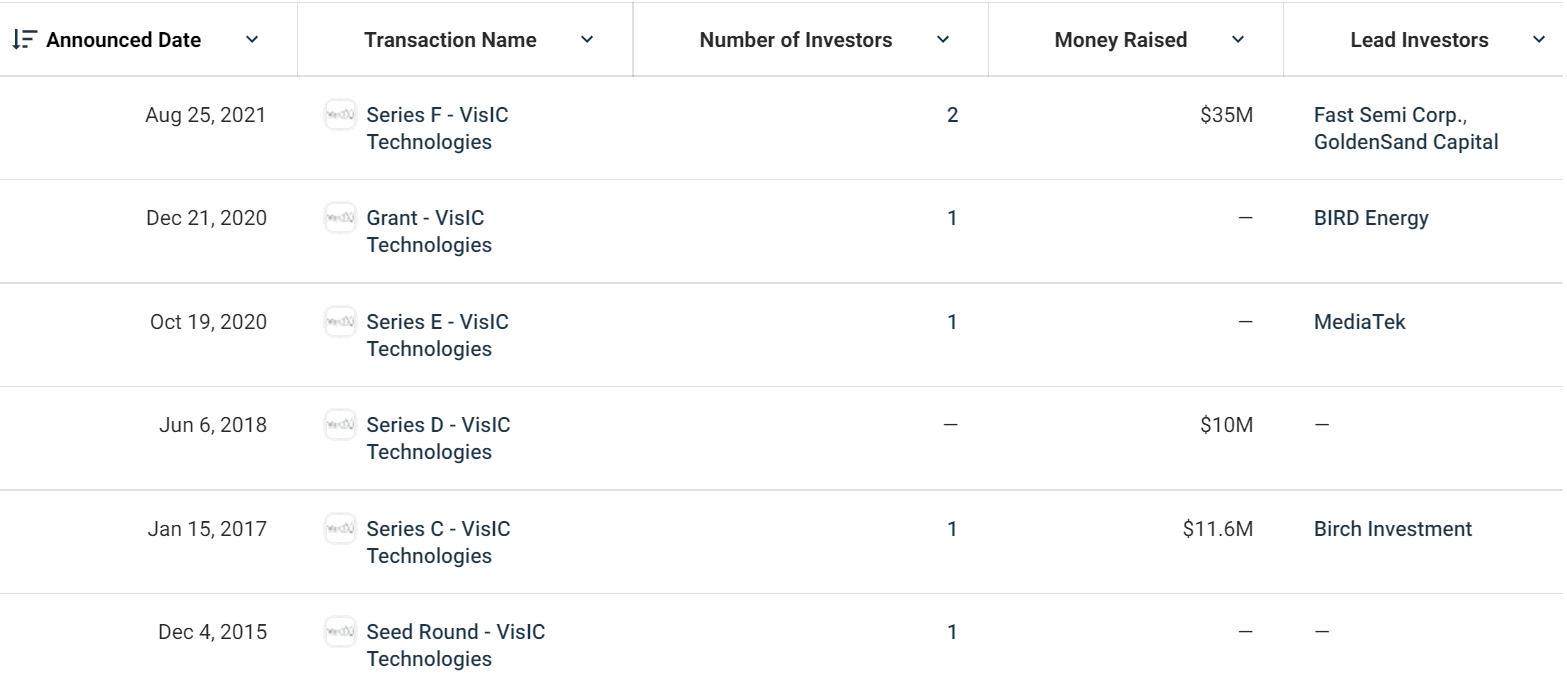This screenshot has height=685, width=1567.
Task: Open Lead Investors column dropdown arrow
Action: 1538,40
